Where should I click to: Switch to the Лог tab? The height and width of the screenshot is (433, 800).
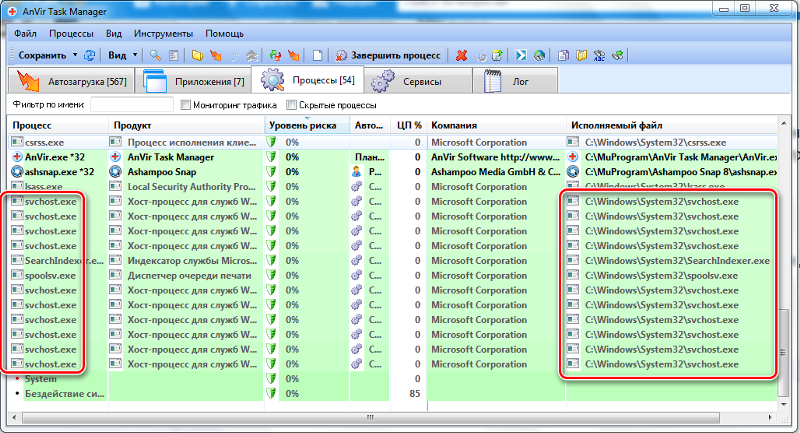tap(515, 81)
